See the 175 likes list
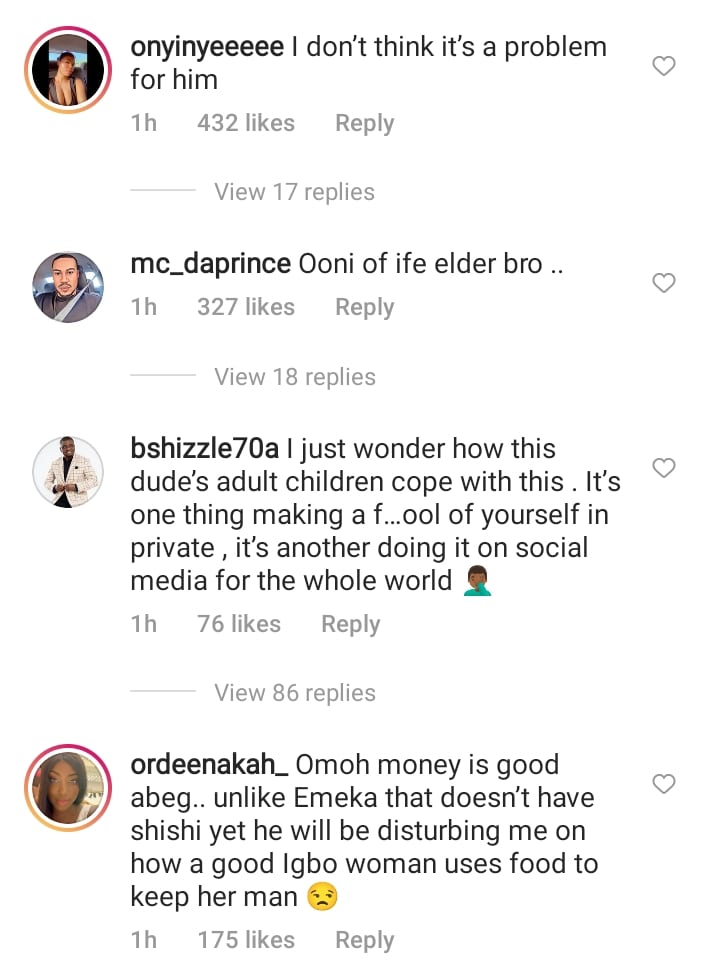Viewport: 720px width, 966px height. point(246,940)
